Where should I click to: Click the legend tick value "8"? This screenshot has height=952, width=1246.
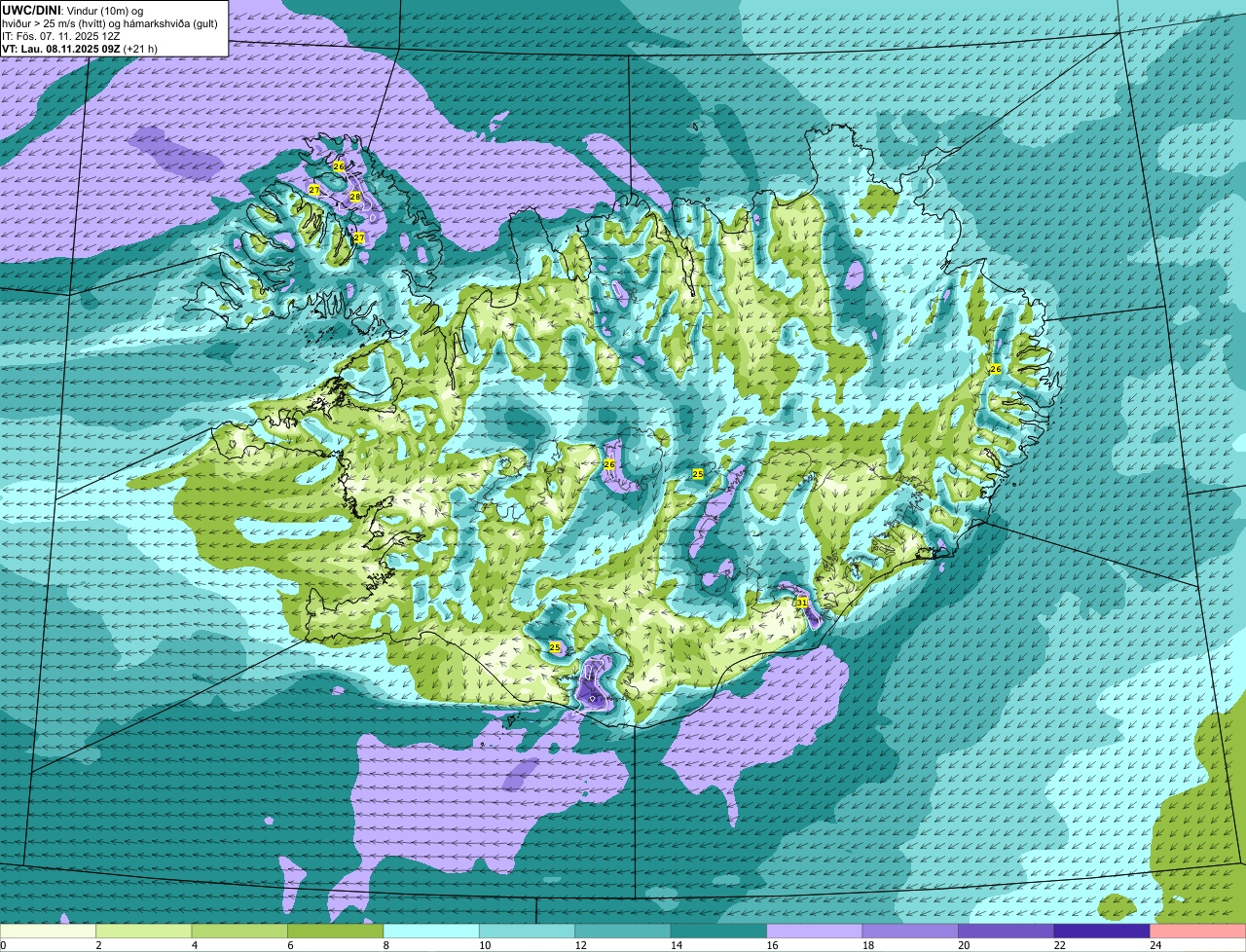point(385,945)
